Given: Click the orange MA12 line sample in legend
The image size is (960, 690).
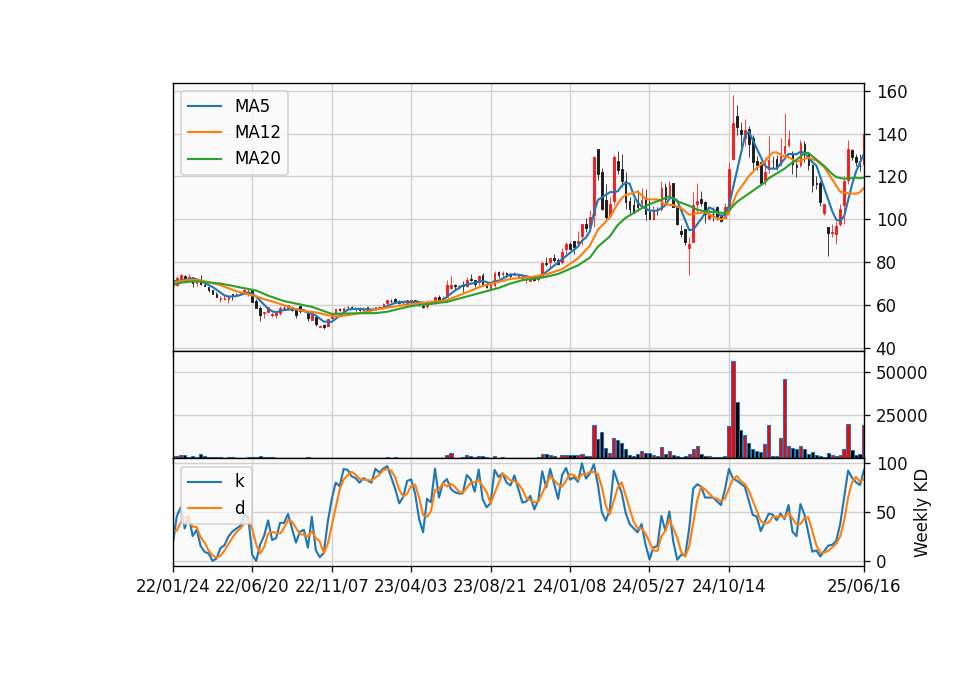Looking at the screenshot, I should [x=204, y=132].
